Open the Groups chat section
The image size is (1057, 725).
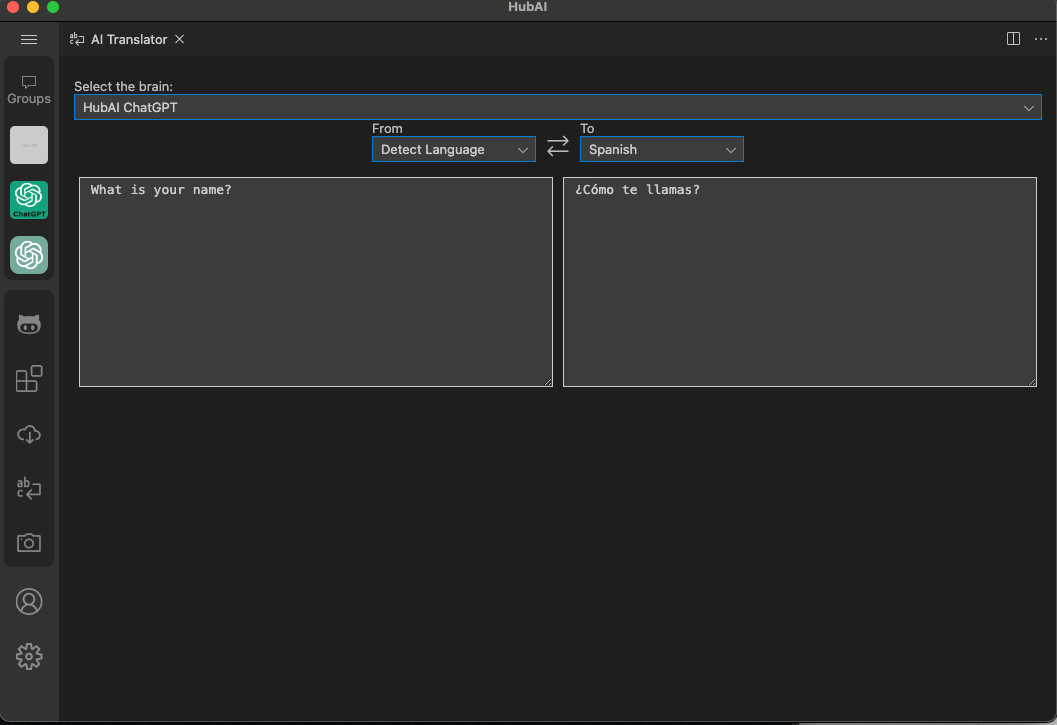click(x=29, y=90)
